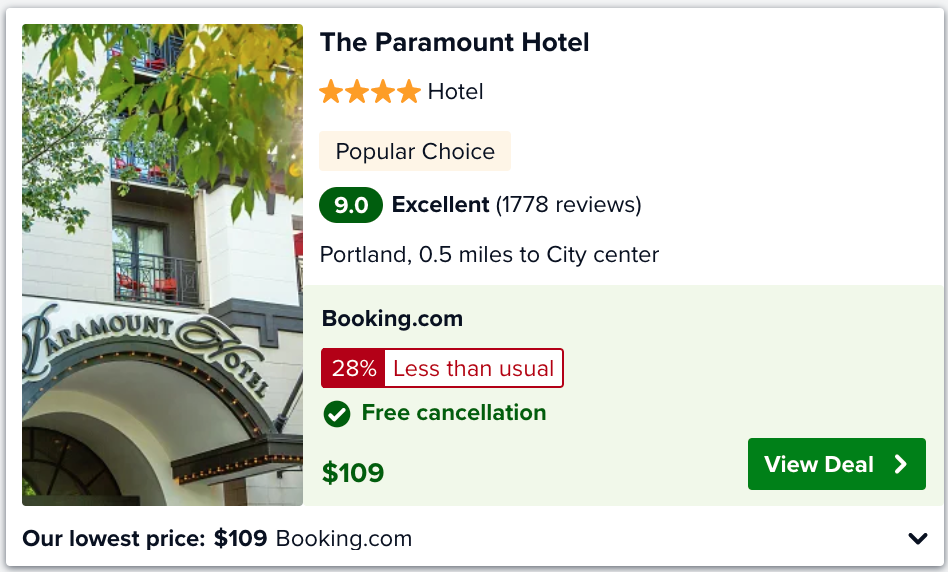The image size is (948, 572).
Task: Click the View Deal button
Action: tap(836, 464)
